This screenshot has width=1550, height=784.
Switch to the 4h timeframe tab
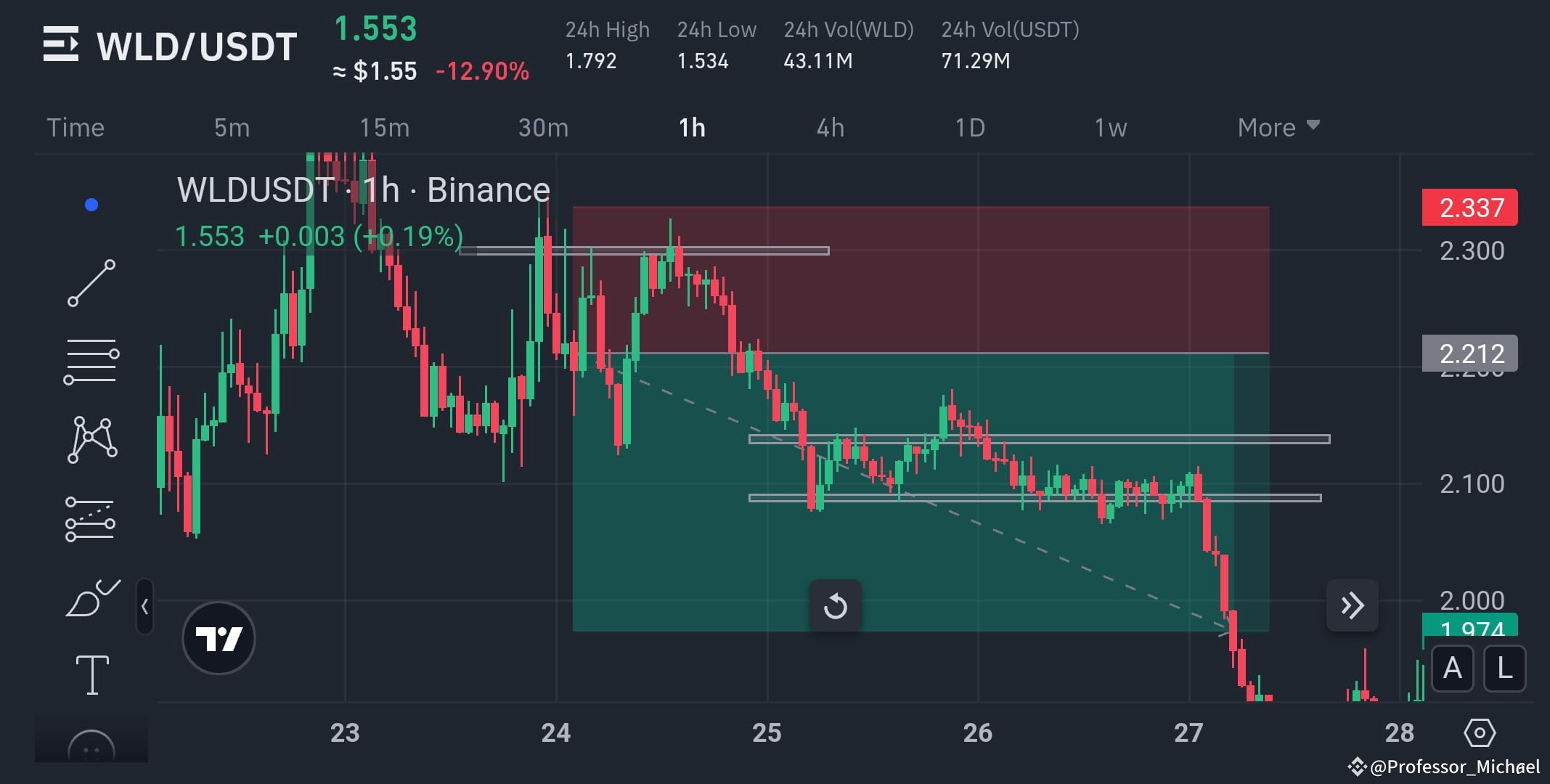pos(831,127)
